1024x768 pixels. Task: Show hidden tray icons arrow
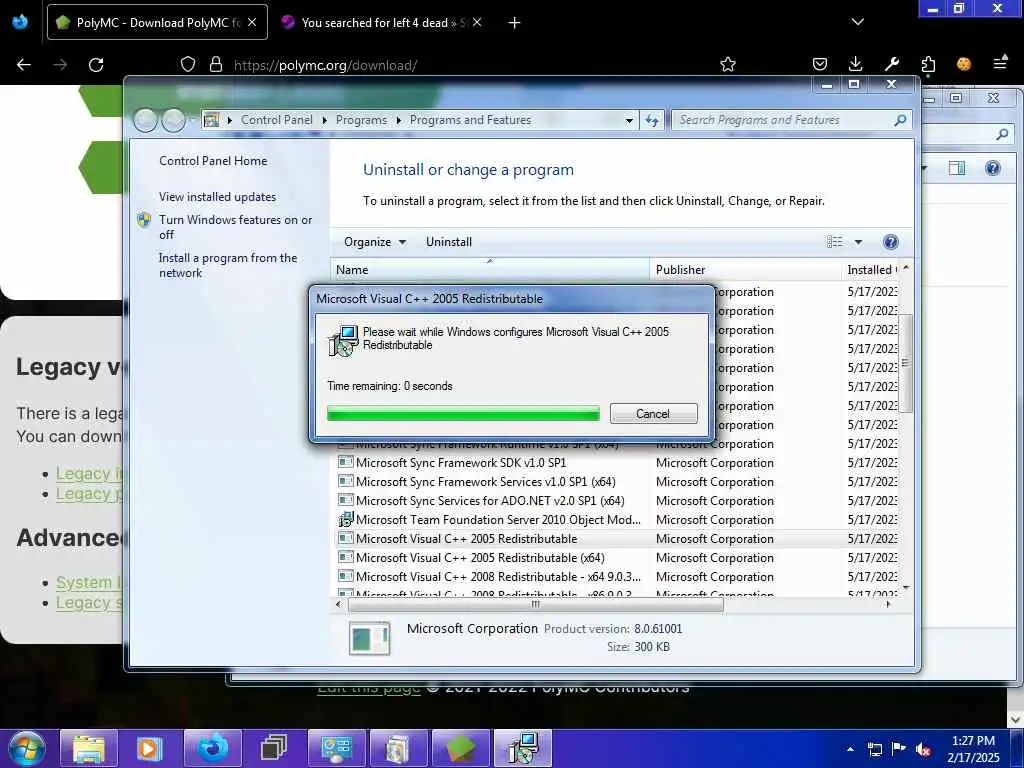click(x=850, y=749)
